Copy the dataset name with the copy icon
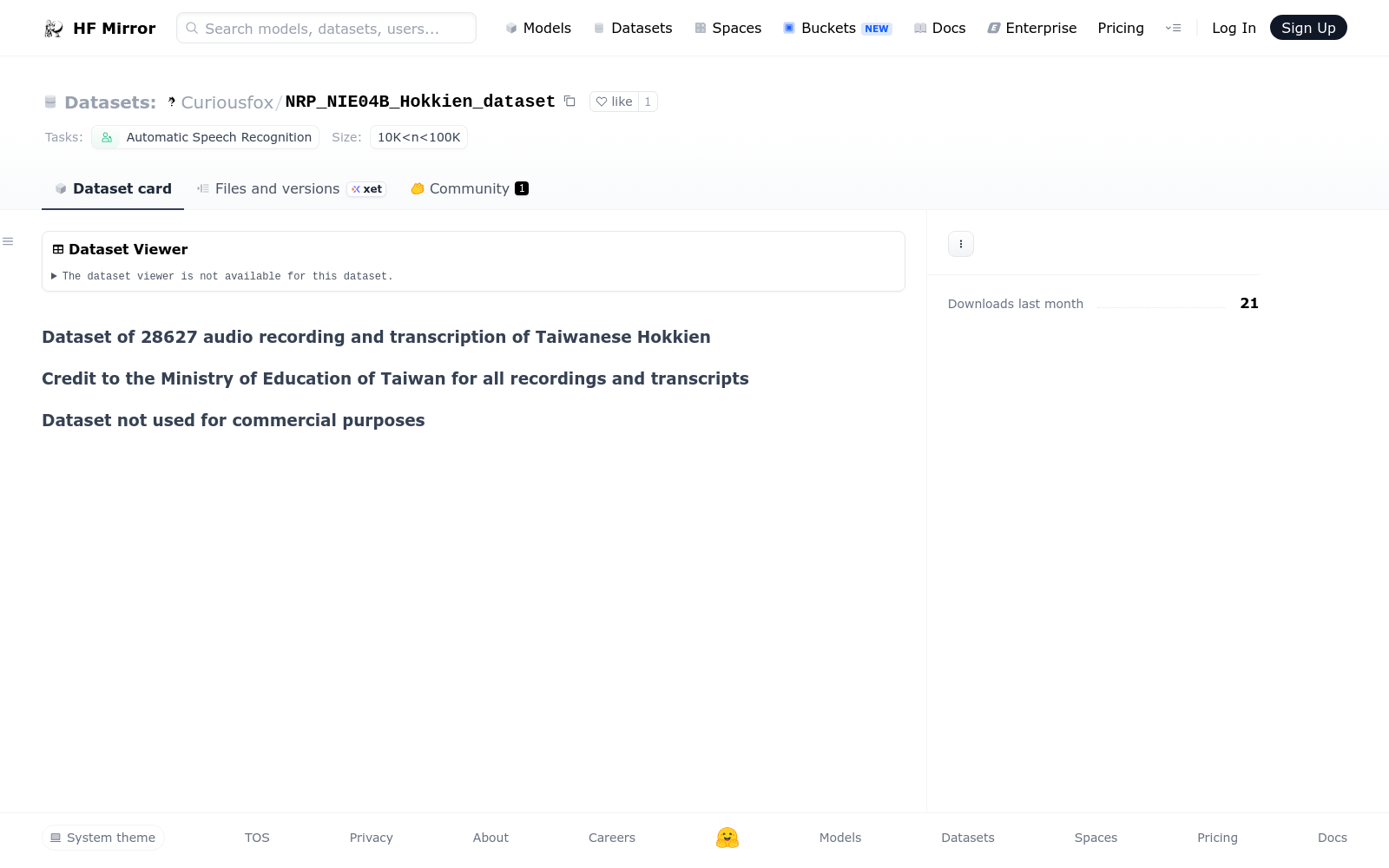Viewport: 1389px width, 868px height. [569, 101]
